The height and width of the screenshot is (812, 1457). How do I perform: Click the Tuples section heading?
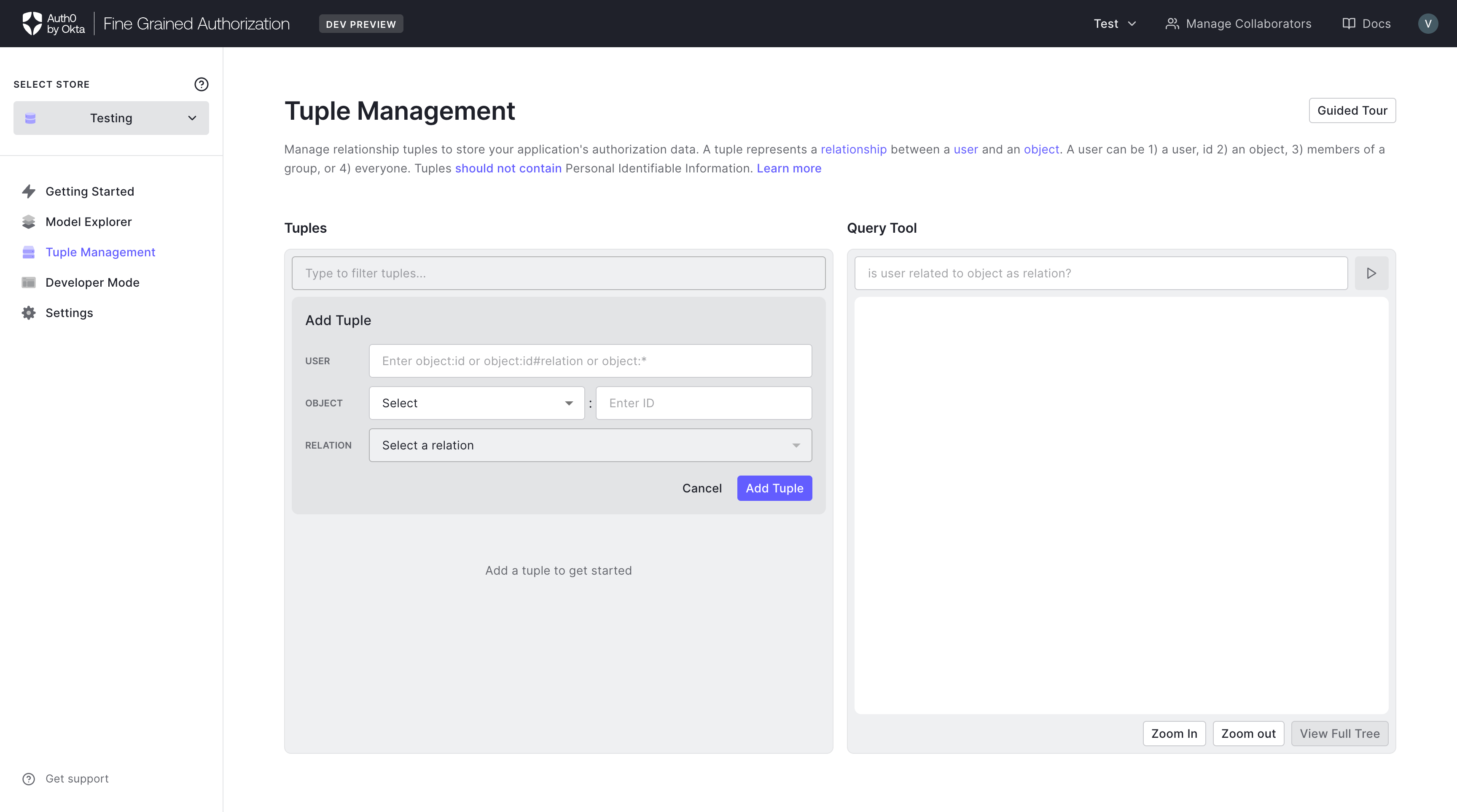pyautogui.click(x=305, y=228)
